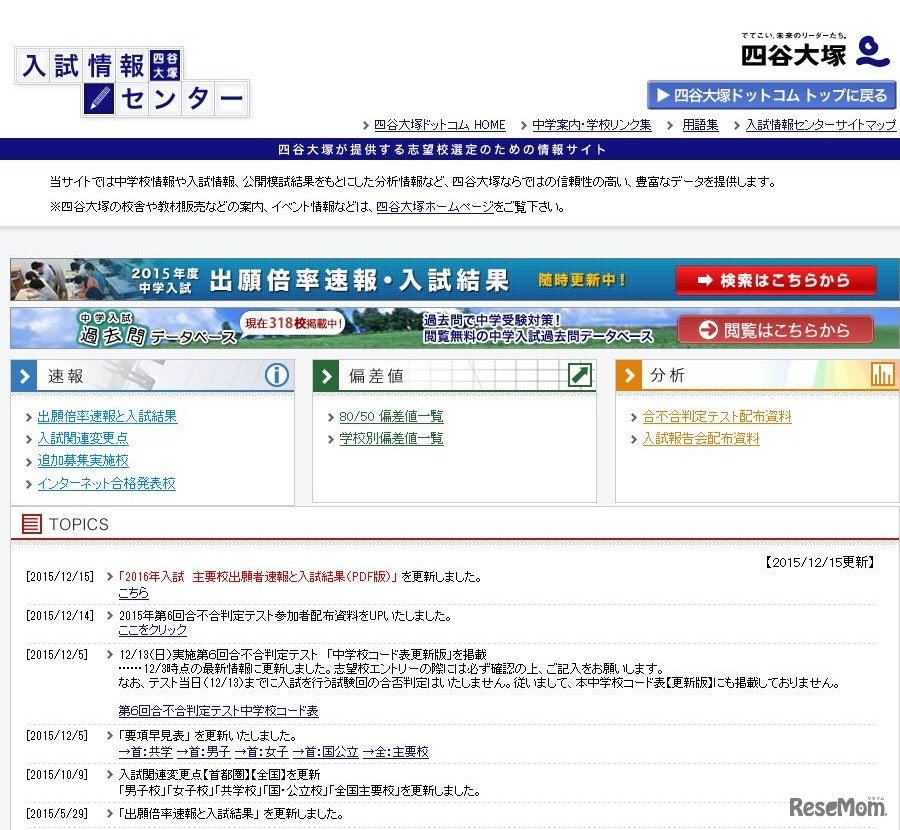
Task: Click the list icon beside TOPICS heading
Action: [30, 524]
